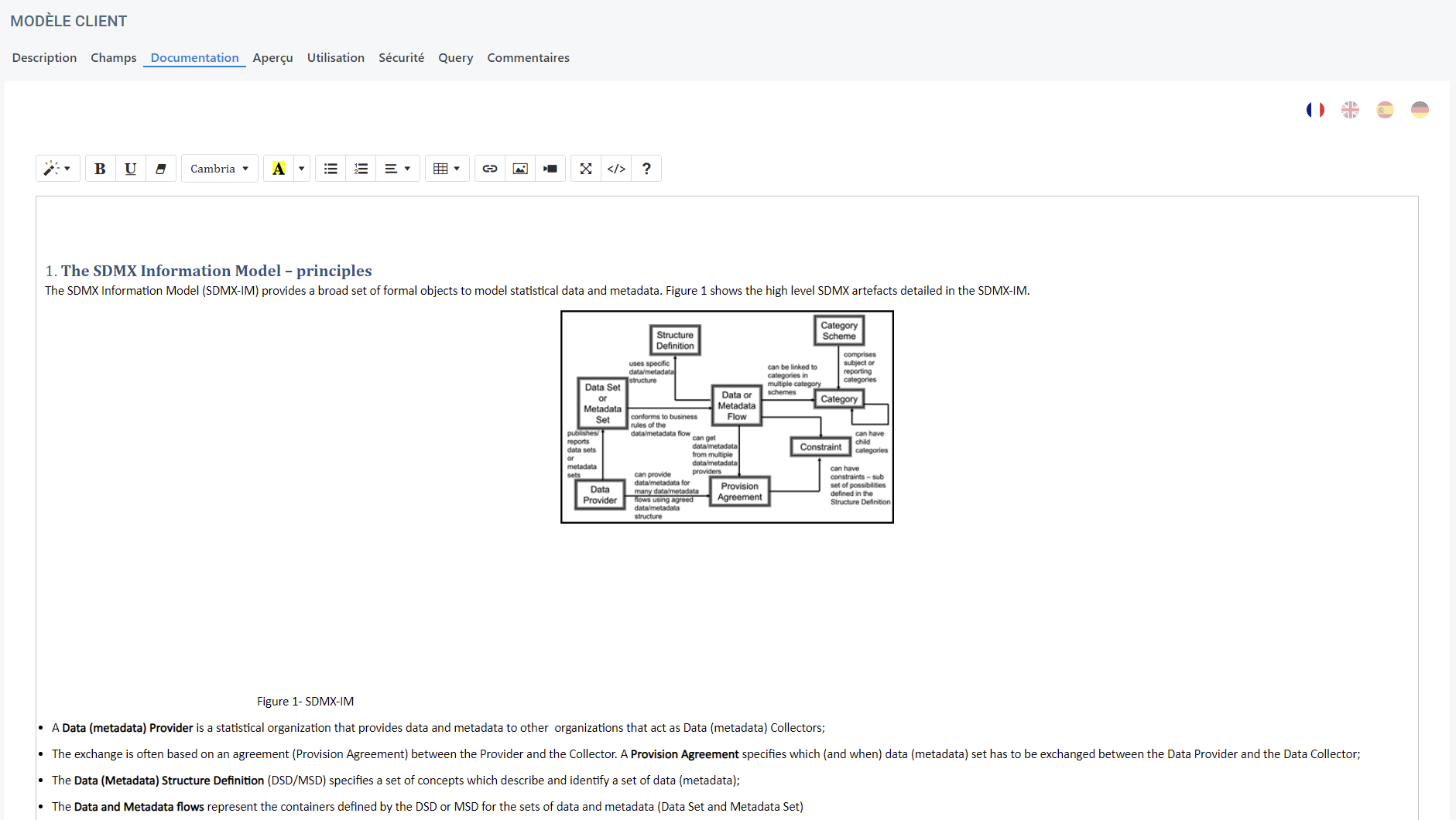Select the French flag language
The image size is (1456, 820).
coord(1315,110)
